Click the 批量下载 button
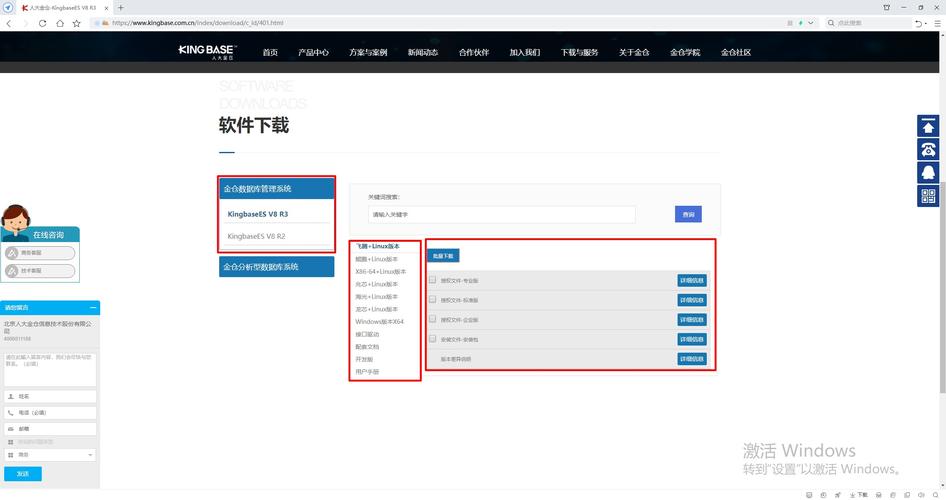The width and height of the screenshot is (946, 500). tap(443, 256)
